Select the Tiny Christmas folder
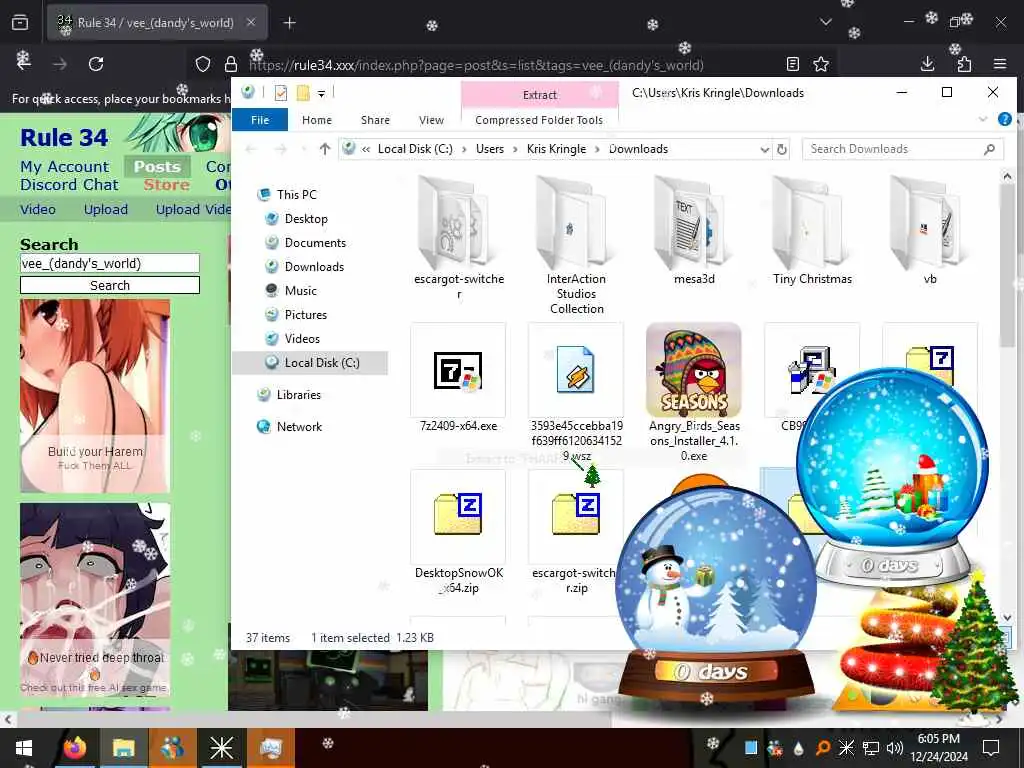 pos(812,231)
